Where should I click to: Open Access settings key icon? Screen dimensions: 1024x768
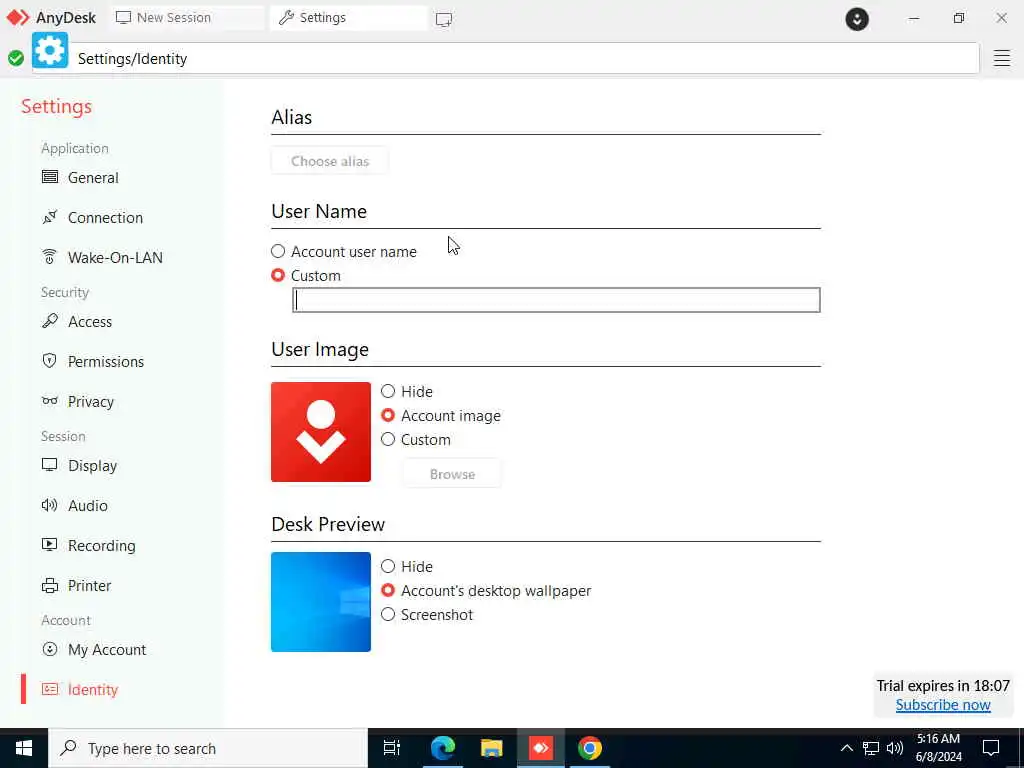tap(50, 321)
